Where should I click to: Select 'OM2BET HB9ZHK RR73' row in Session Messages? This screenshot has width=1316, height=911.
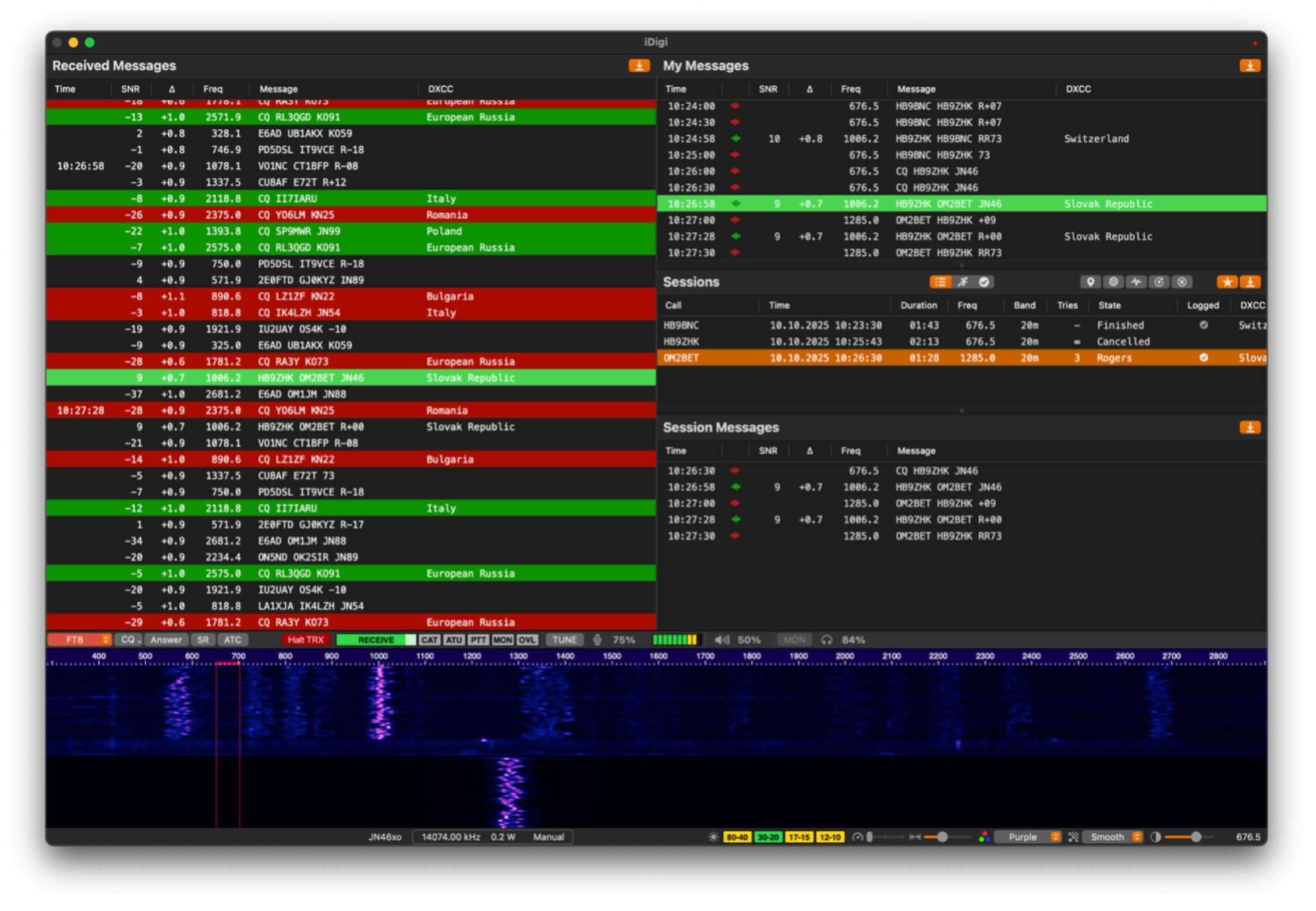point(962,536)
